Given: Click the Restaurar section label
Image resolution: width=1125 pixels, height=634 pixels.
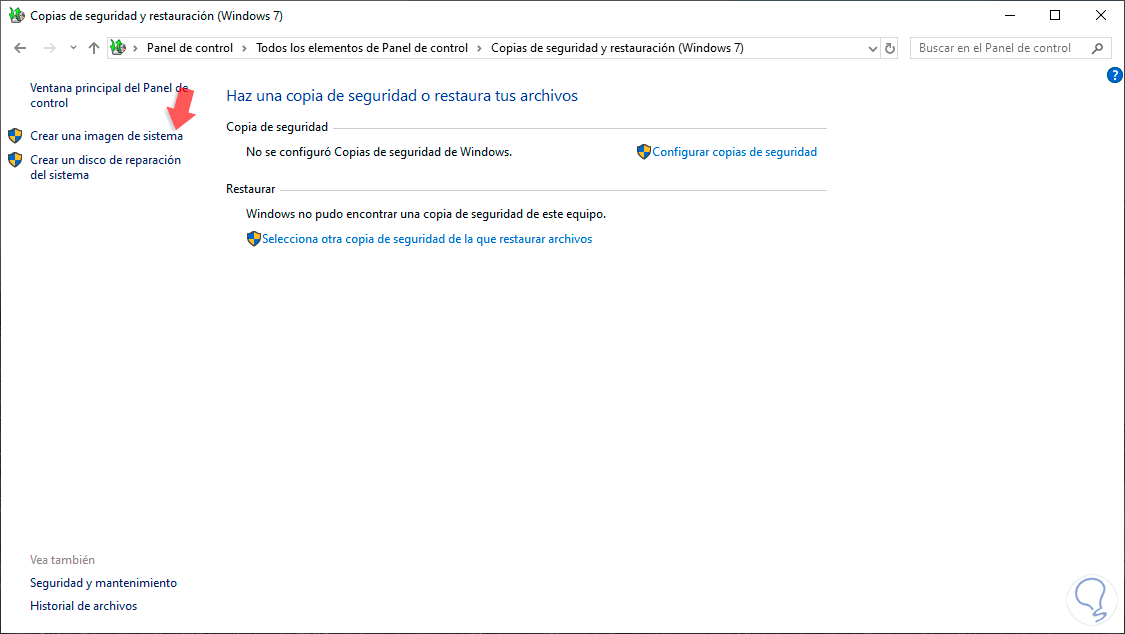Looking at the screenshot, I should 250,189.
